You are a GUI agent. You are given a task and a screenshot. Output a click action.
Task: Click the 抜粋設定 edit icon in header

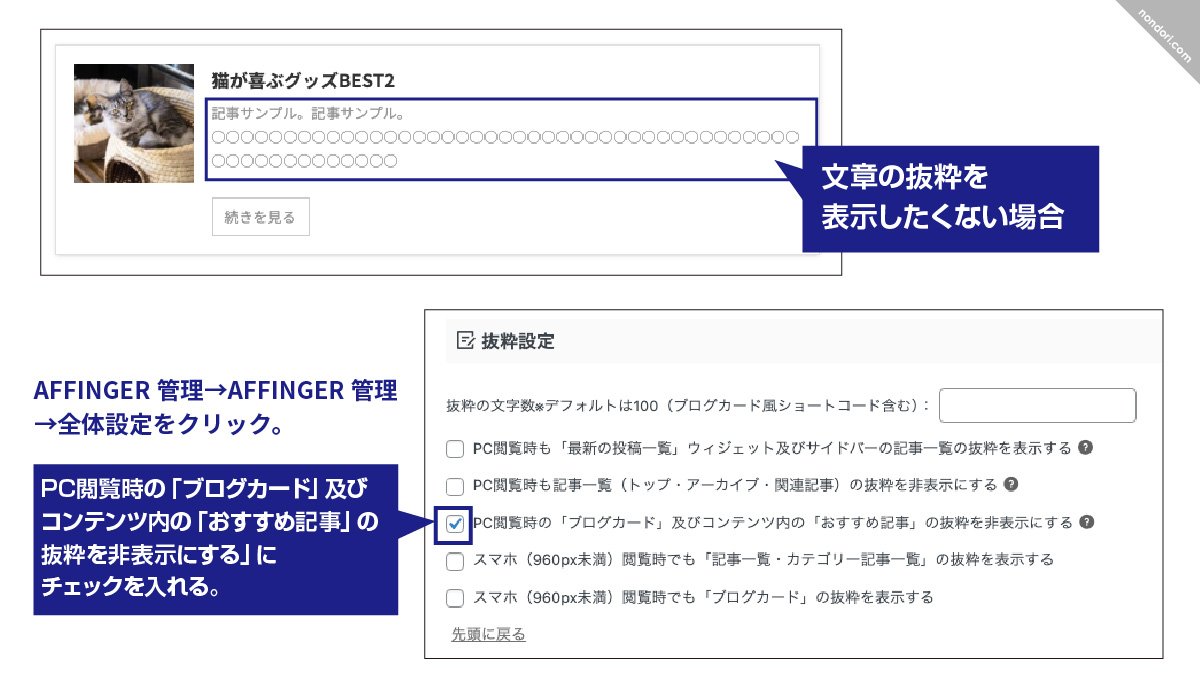(x=465, y=340)
